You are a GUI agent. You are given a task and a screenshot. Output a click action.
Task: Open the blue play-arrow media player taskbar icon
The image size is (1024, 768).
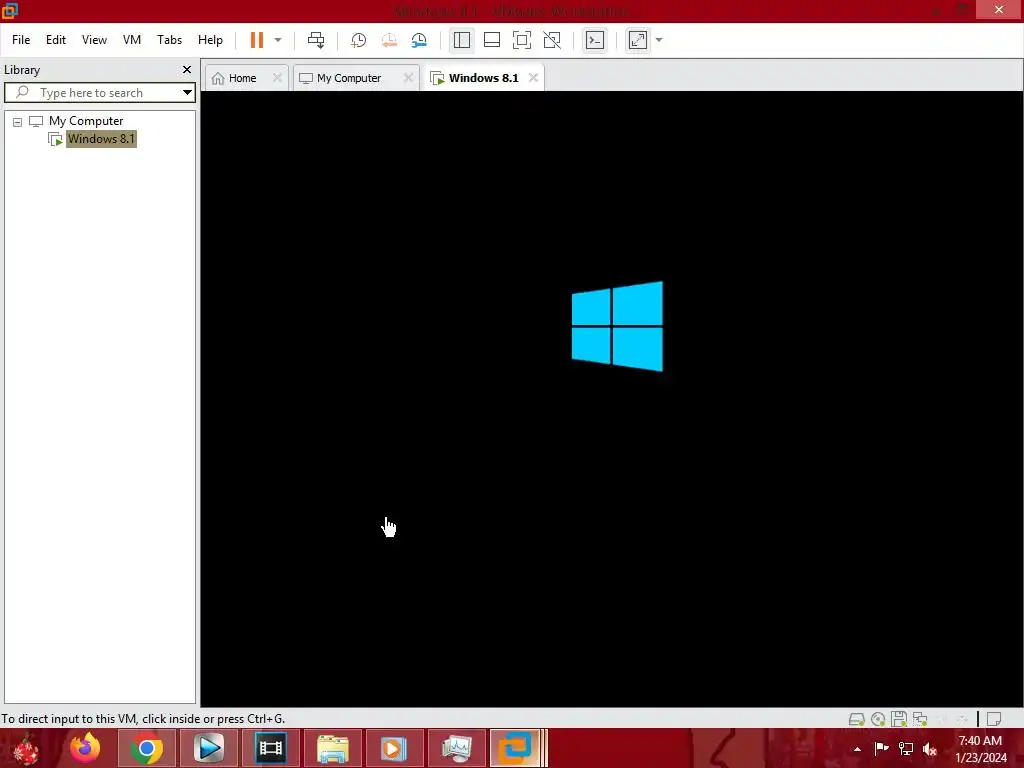[x=209, y=748]
